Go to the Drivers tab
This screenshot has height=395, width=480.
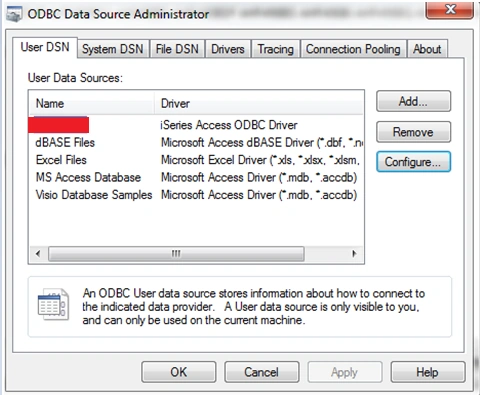tap(228, 49)
